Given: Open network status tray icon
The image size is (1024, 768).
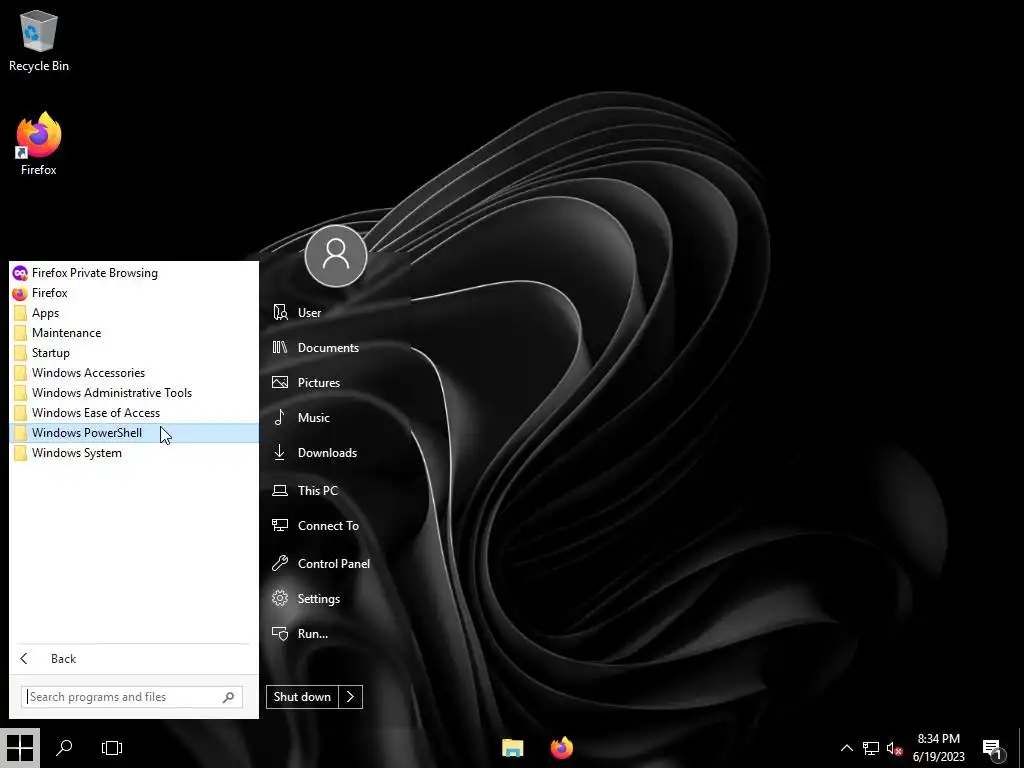Looking at the screenshot, I should (871, 748).
